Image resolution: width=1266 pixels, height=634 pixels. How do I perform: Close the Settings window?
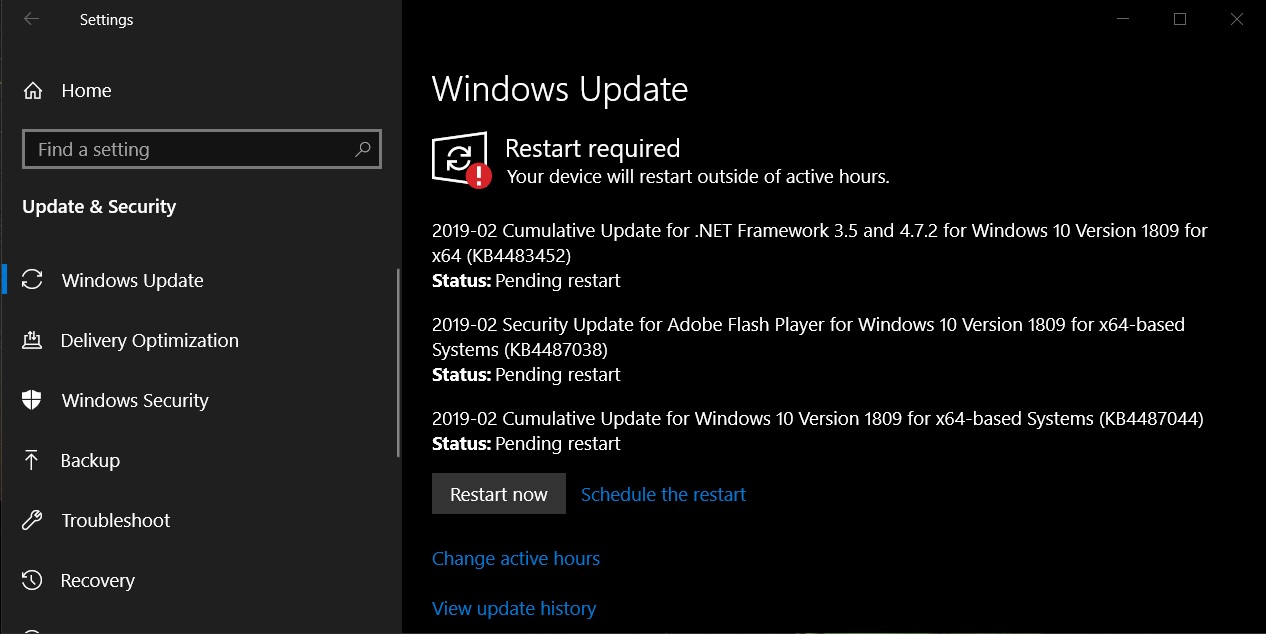click(x=1238, y=19)
